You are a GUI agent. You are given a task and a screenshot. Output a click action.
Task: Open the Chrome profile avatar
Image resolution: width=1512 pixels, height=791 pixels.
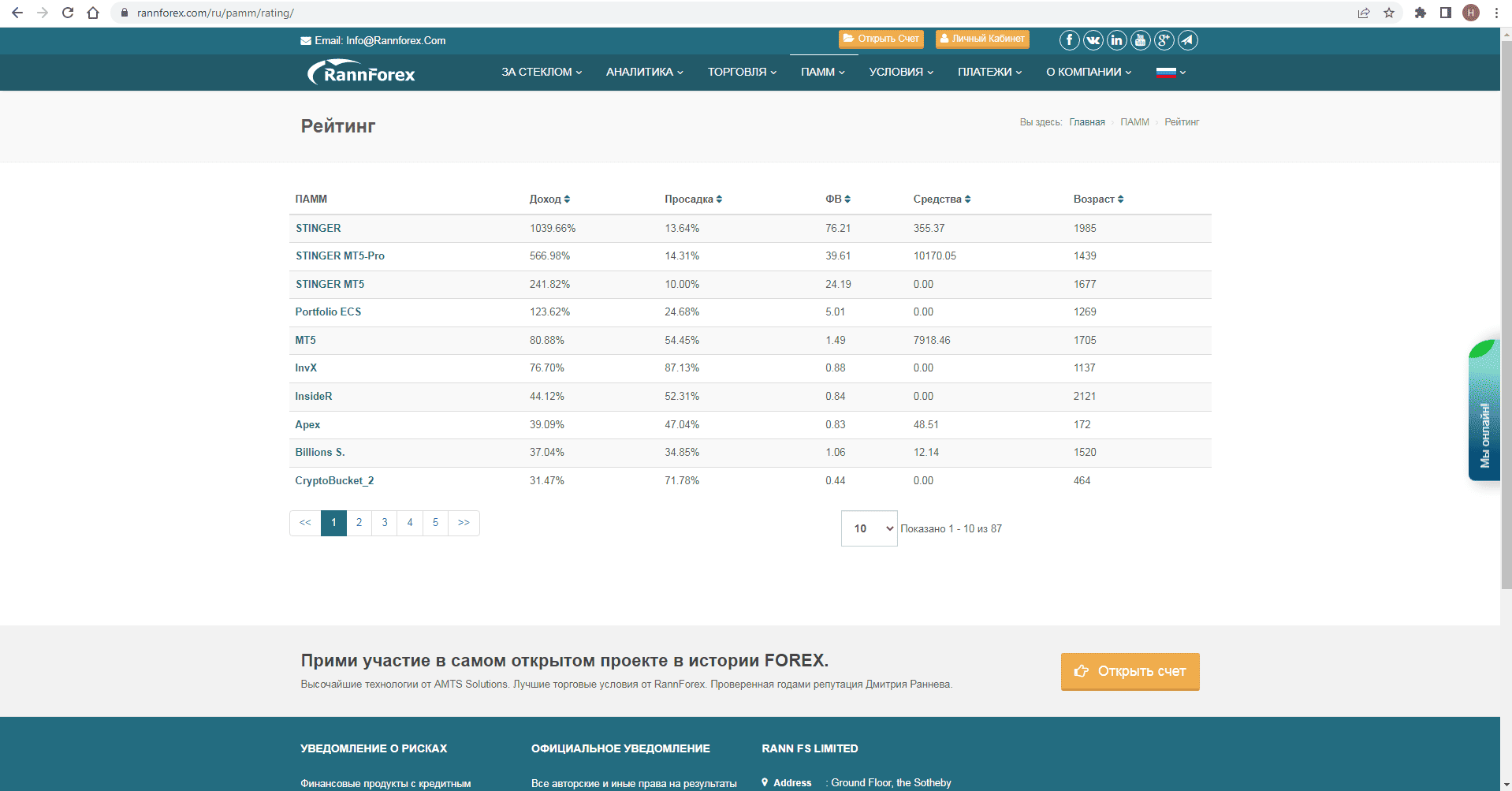pyautogui.click(x=1471, y=13)
